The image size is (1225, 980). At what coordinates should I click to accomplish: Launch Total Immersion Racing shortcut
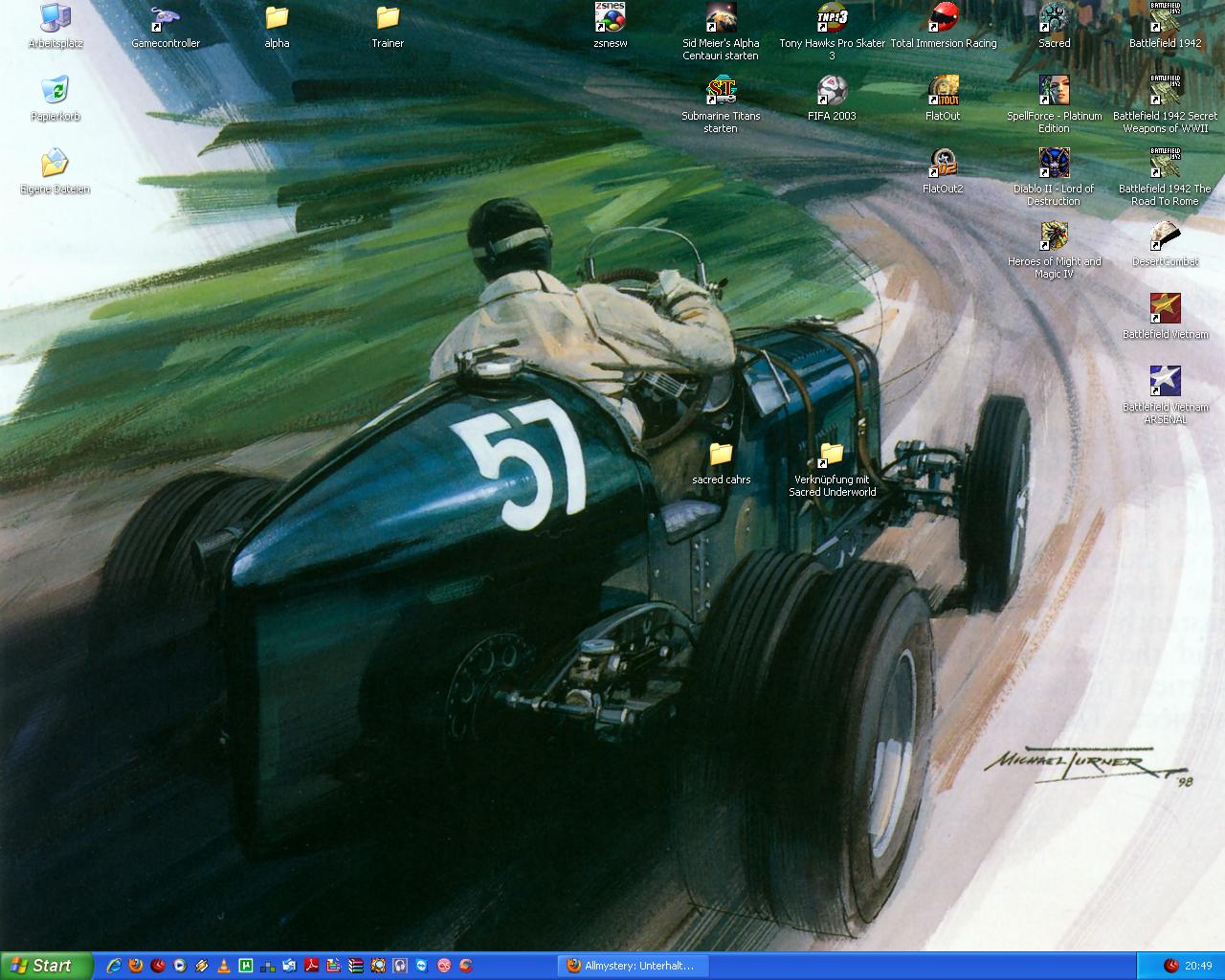943,27
